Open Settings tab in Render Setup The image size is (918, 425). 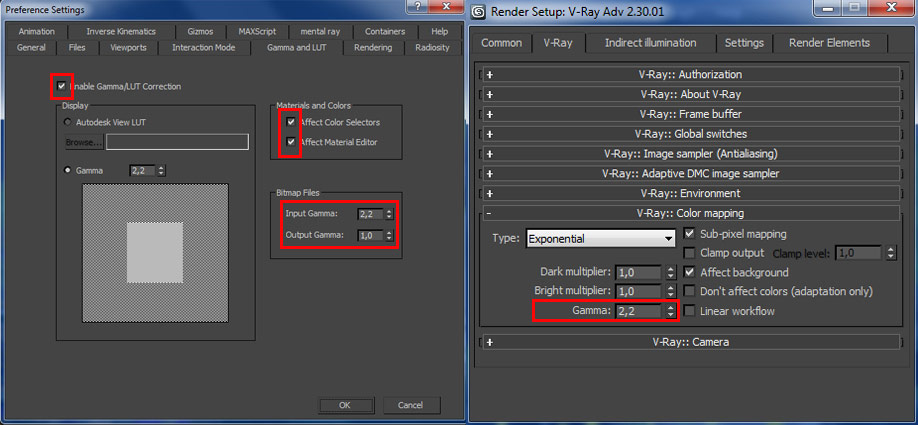click(744, 43)
